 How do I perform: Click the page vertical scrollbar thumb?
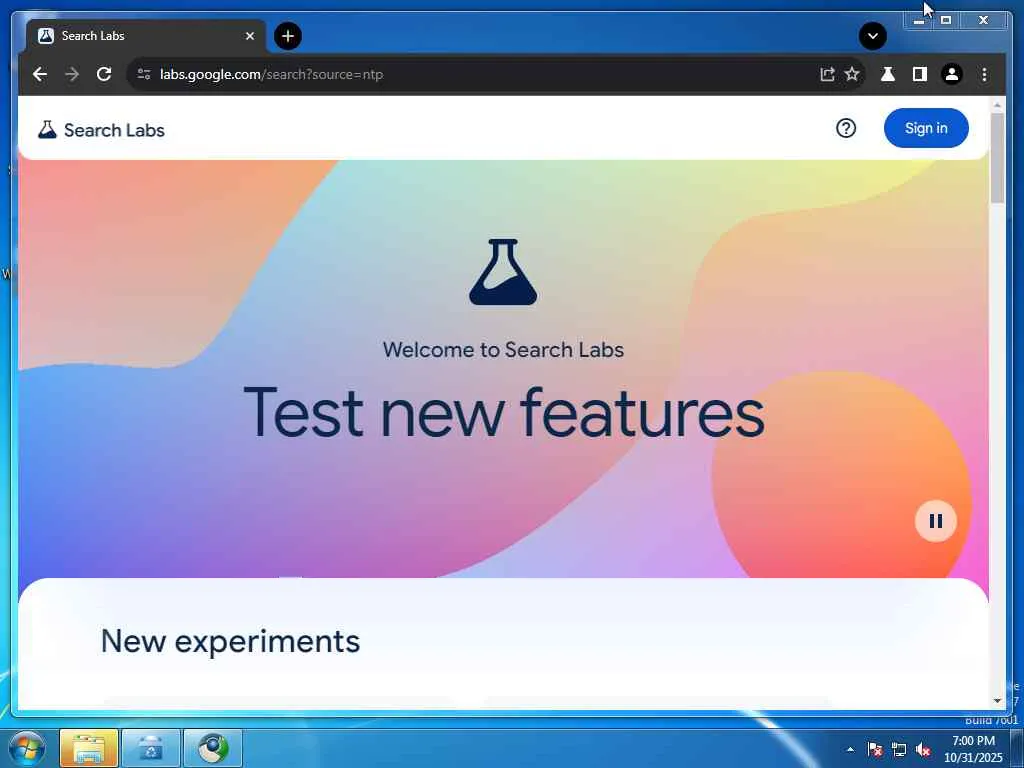point(997,158)
